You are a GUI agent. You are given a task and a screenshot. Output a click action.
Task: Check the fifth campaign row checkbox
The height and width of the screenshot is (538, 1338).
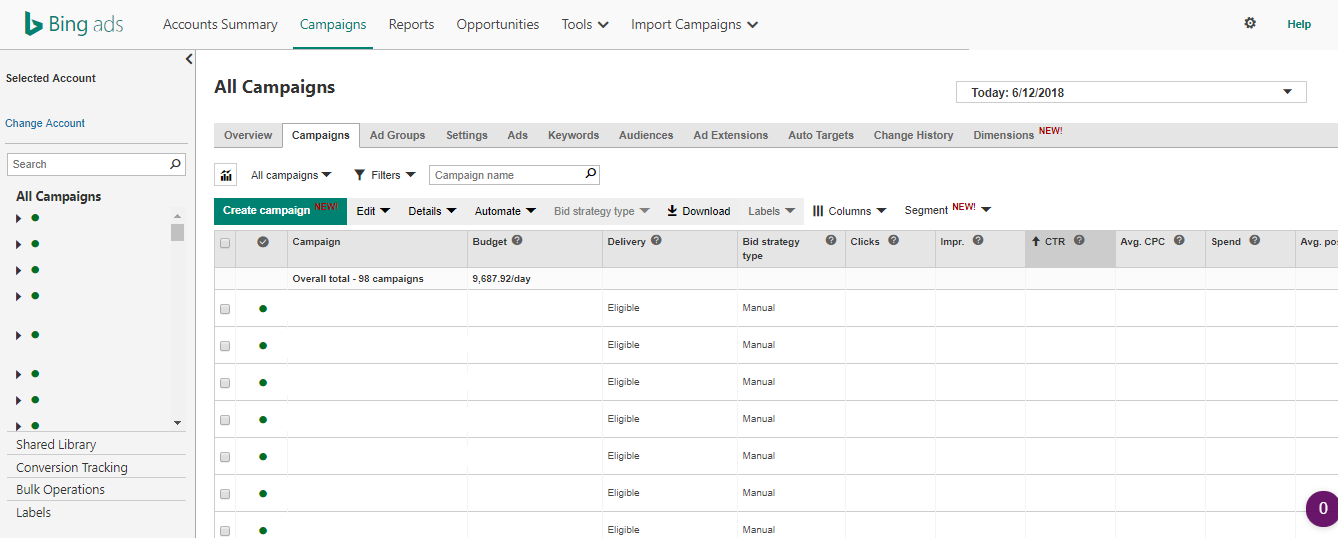point(225,457)
